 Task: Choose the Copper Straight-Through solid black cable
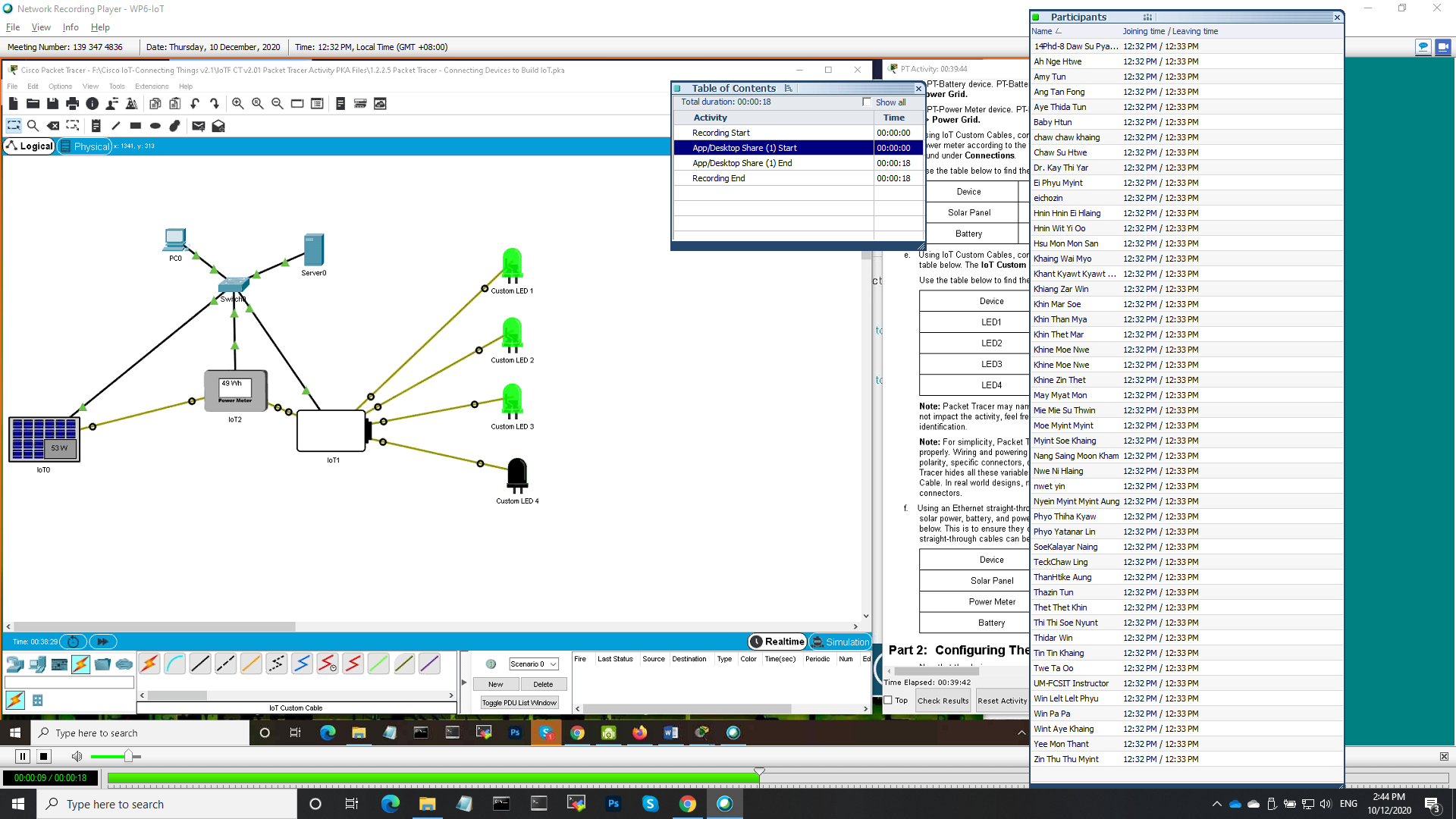[200, 664]
